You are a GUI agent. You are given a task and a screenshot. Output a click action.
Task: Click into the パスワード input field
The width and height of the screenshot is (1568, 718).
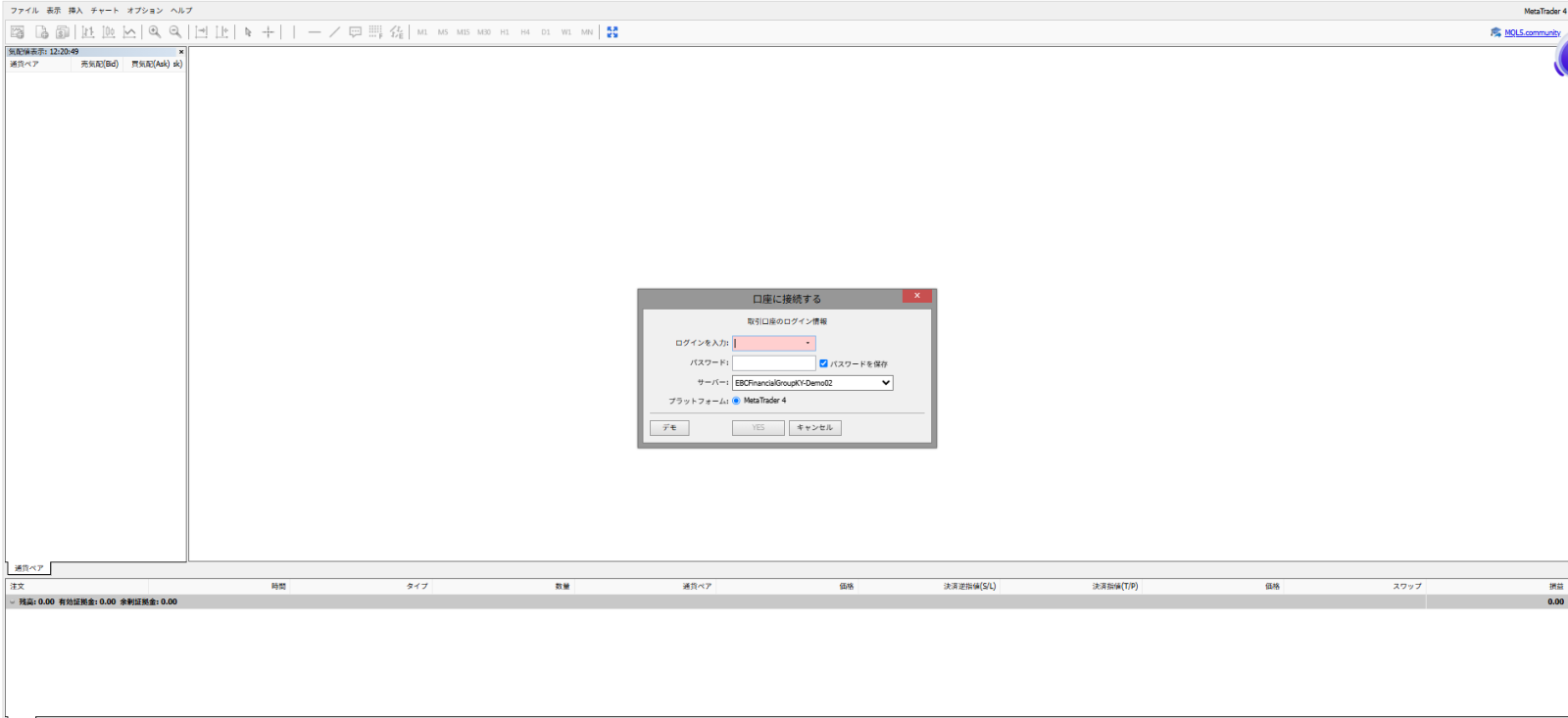773,362
